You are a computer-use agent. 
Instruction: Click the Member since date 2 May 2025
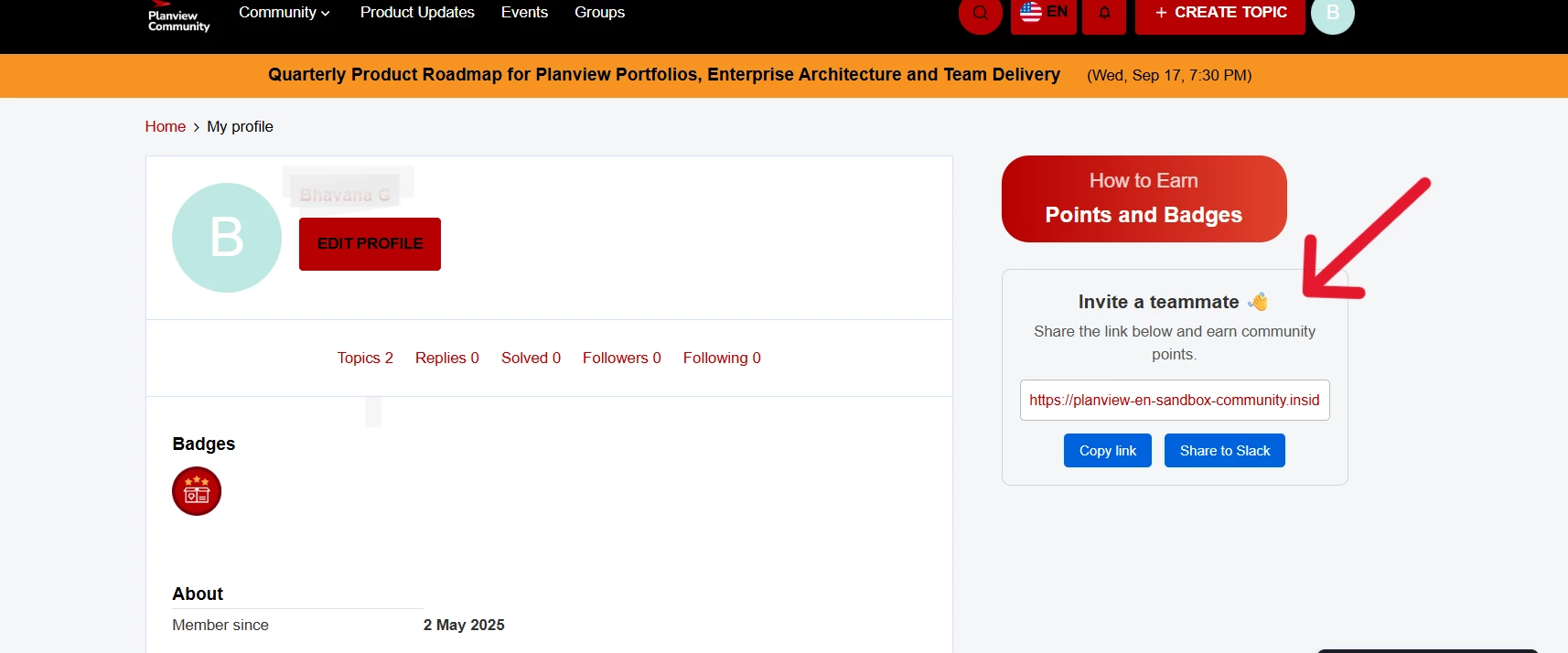[464, 625]
